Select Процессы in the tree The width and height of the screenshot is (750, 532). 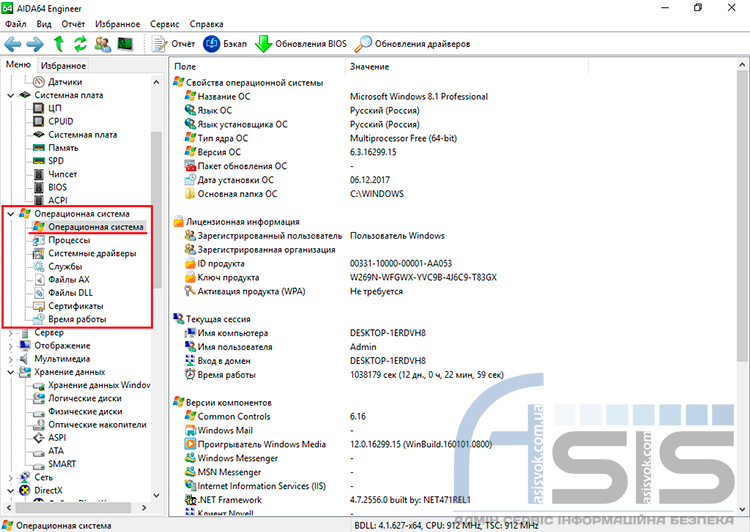click(69, 240)
